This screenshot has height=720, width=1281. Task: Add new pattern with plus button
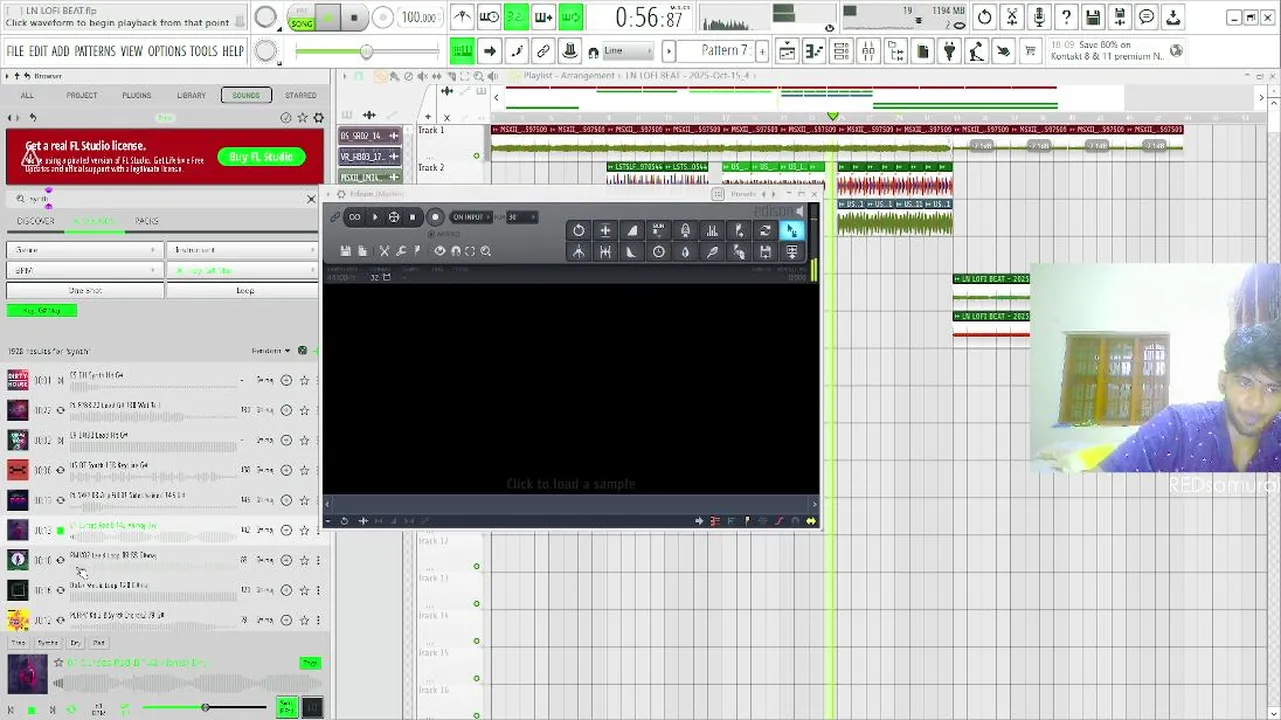(762, 51)
